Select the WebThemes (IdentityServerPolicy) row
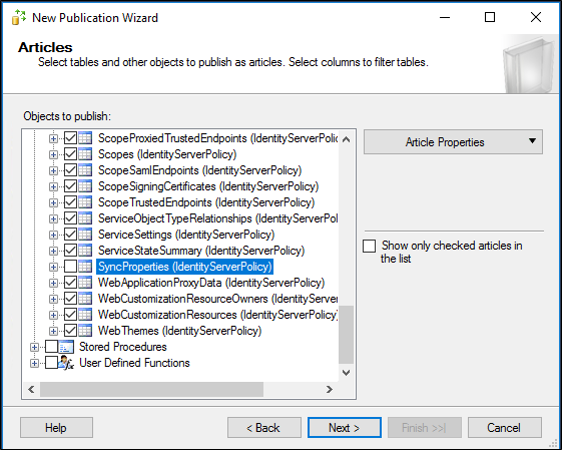 (180, 330)
